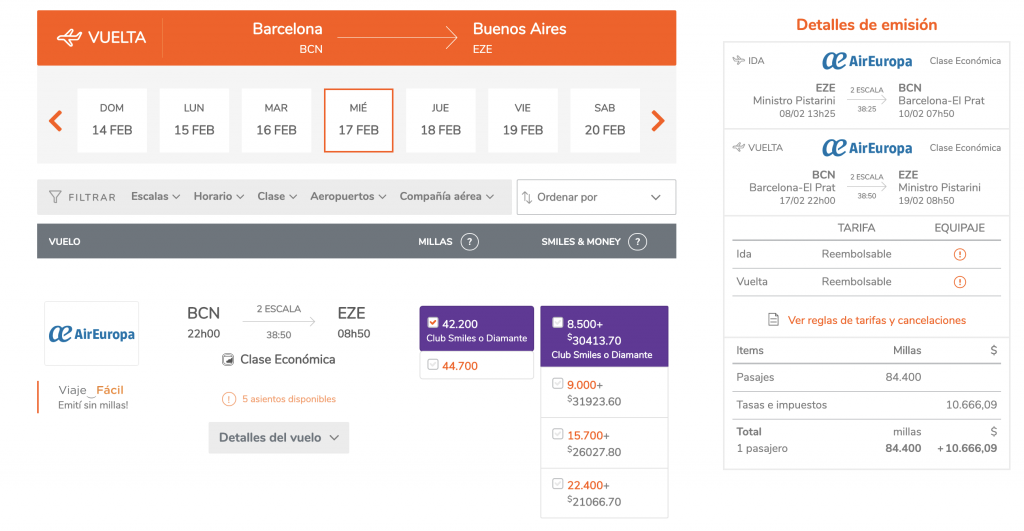Screen dimensions: 1024x531
Task: Click the Pasajes 84.400 miles value
Action: point(903,377)
